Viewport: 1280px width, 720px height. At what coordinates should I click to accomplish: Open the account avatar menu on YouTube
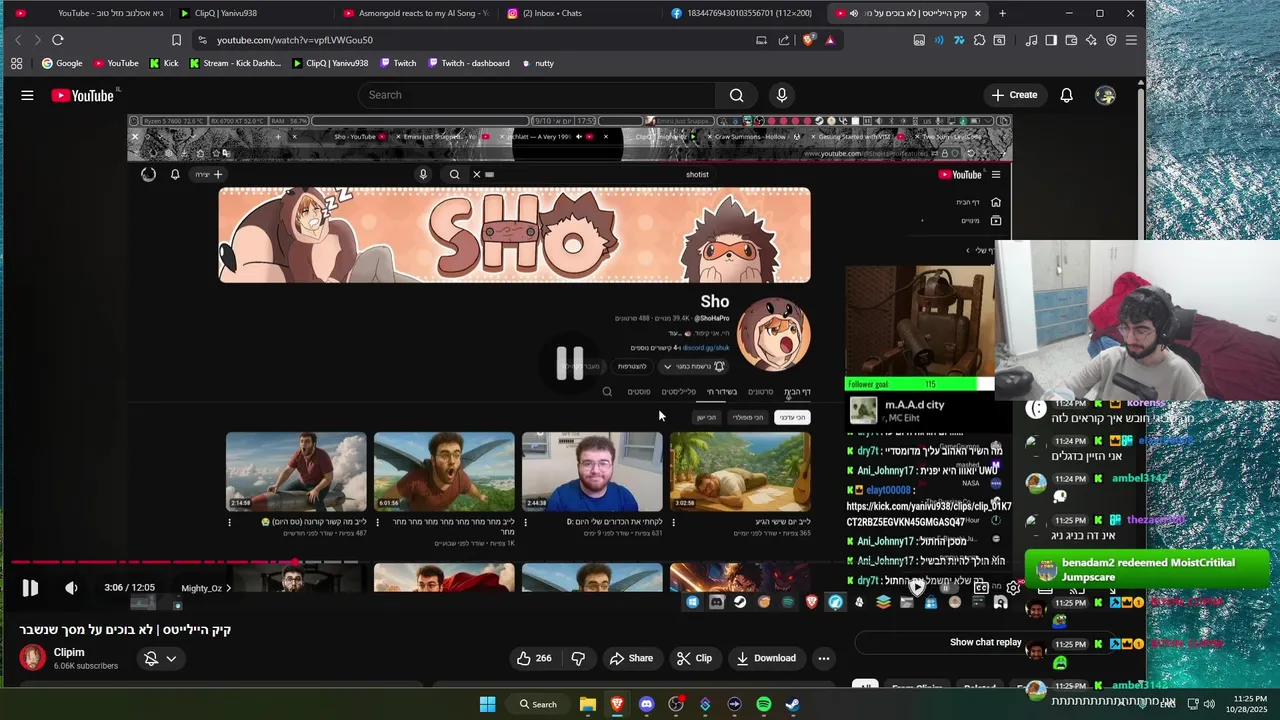pyautogui.click(x=1105, y=95)
